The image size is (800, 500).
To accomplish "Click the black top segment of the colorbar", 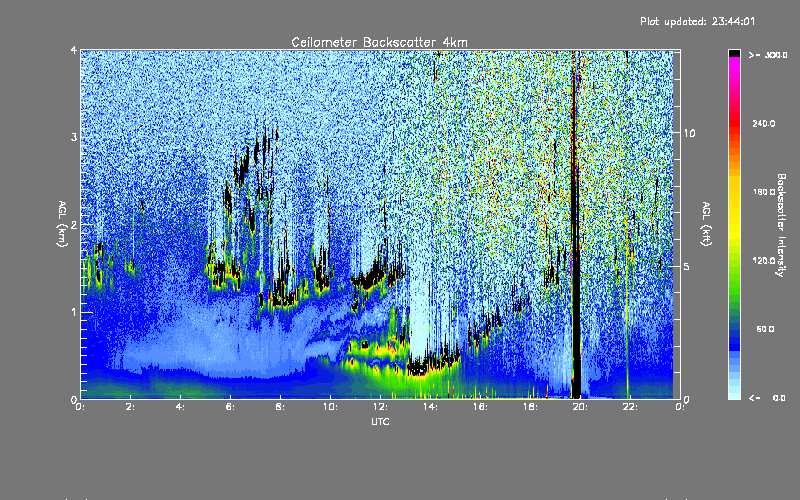I will pyautogui.click(x=734, y=53).
